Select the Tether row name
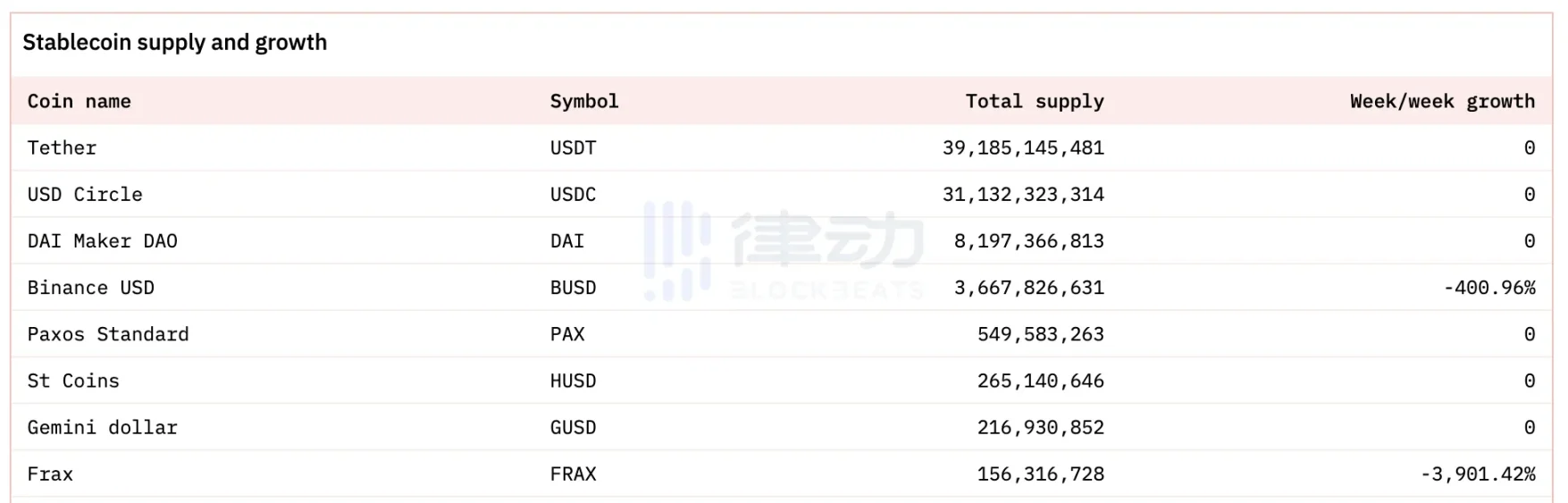 pyautogui.click(x=62, y=148)
